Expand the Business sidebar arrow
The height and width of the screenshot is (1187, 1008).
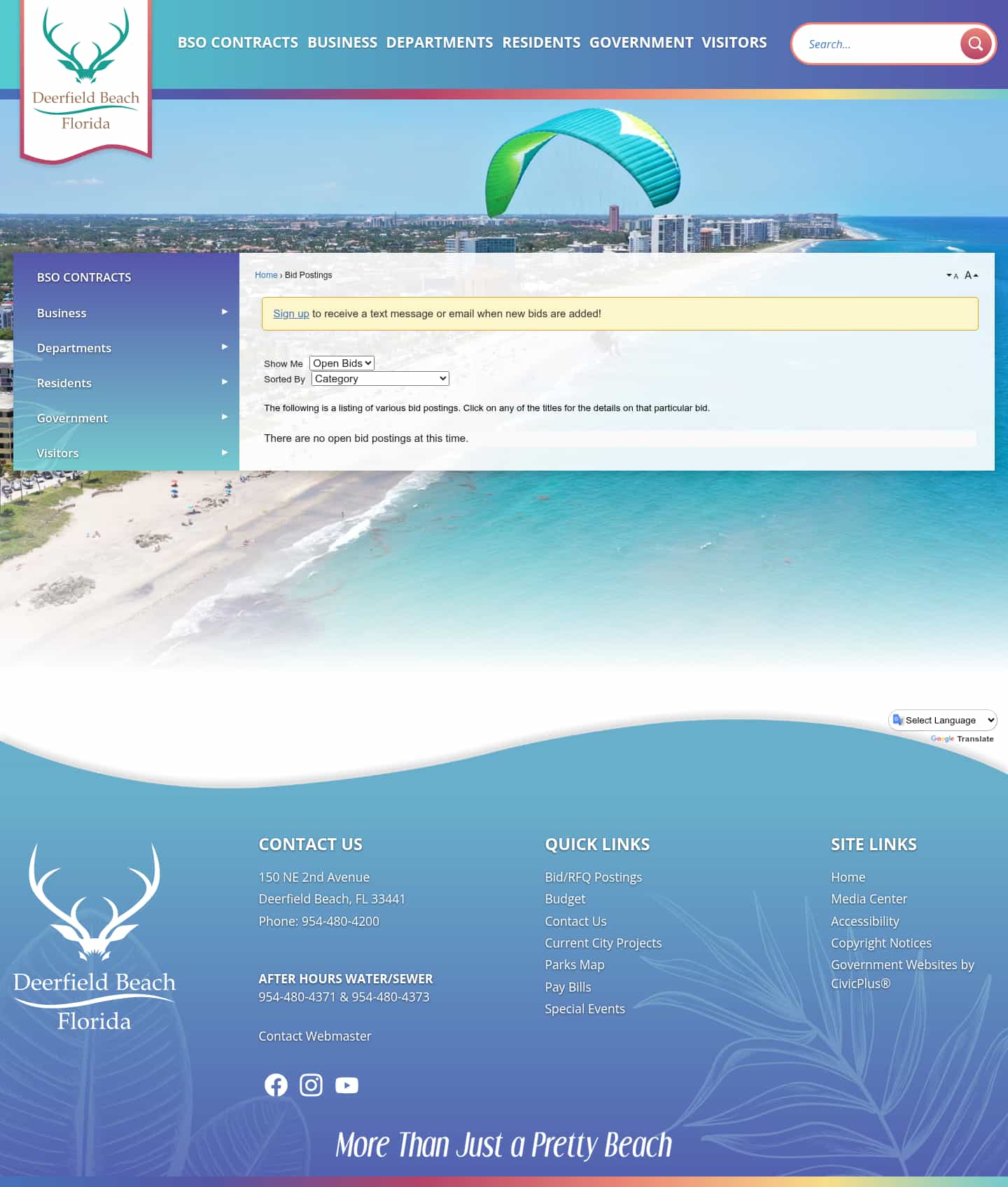225,312
